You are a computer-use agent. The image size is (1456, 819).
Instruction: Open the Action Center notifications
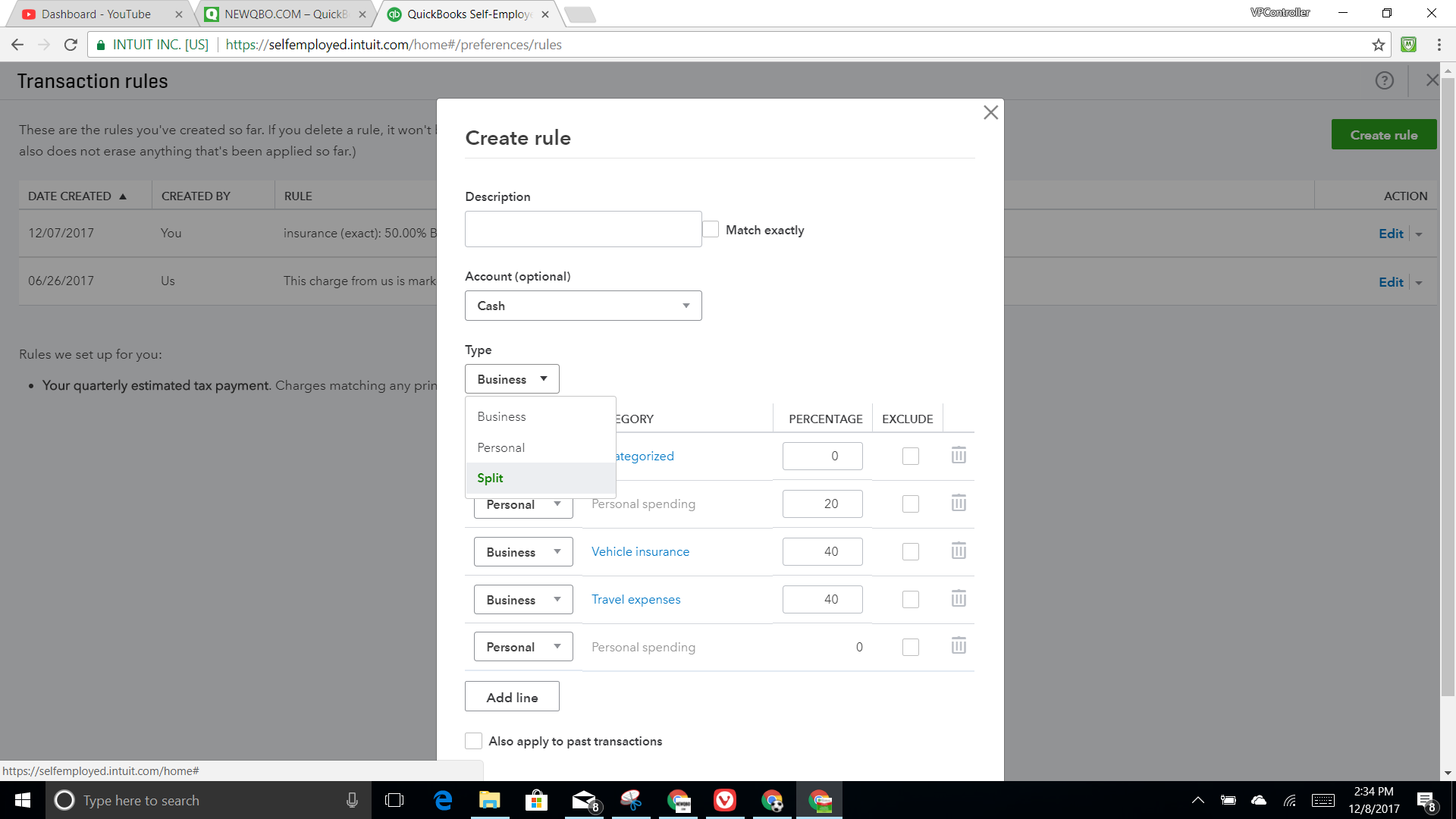pyautogui.click(x=1427, y=800)
